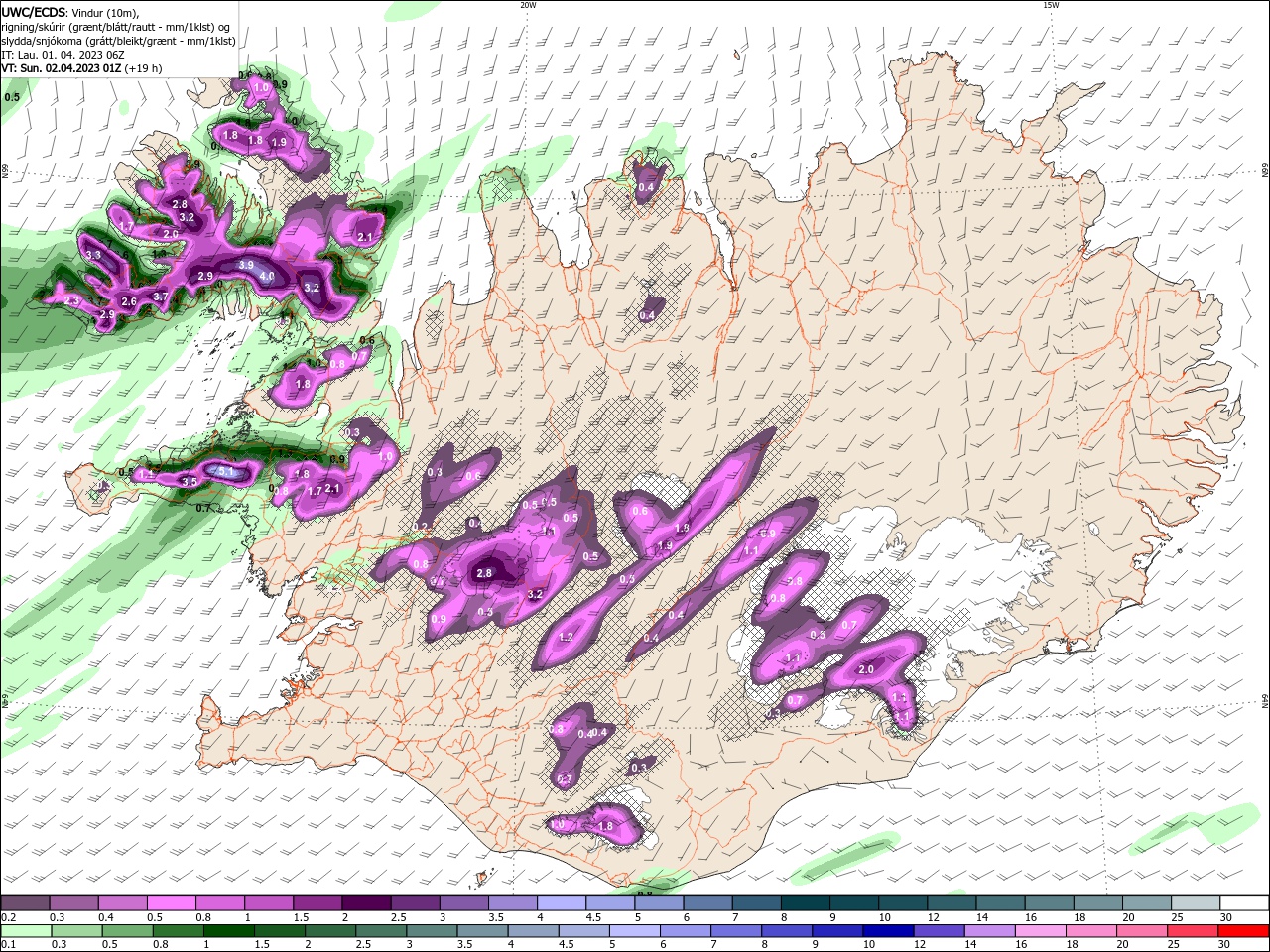
Task: Pick the bright pink snow swatch between 0.5 and 0.8
Action: click(x=171, y=903)
